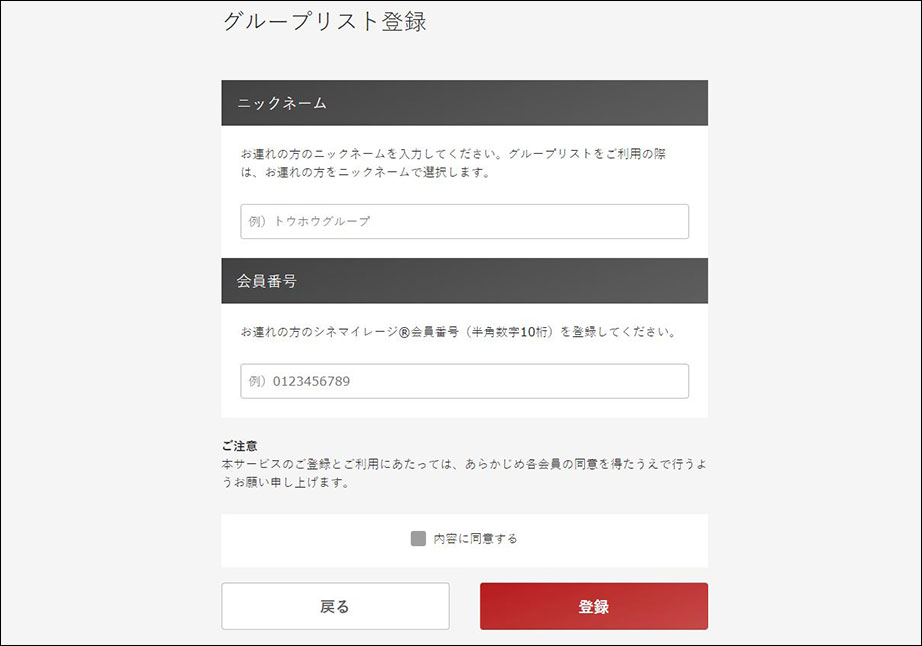
Task: Click the 内容に同意する label text
Action: point(475,538)
